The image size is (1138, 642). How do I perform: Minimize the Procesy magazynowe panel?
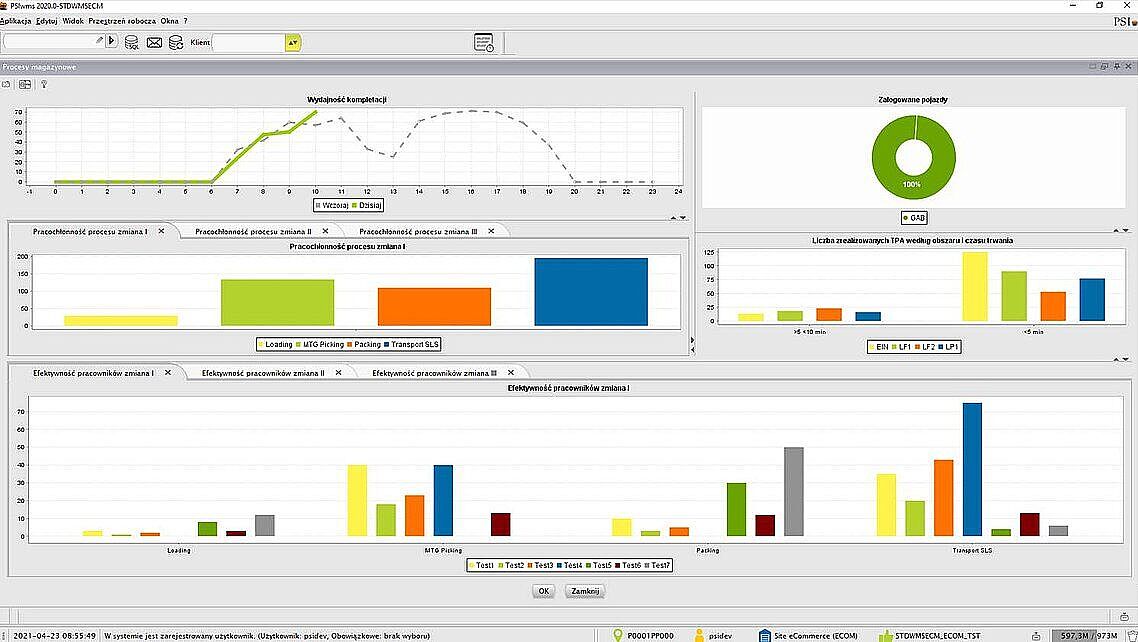click(x=1093, y=67)
